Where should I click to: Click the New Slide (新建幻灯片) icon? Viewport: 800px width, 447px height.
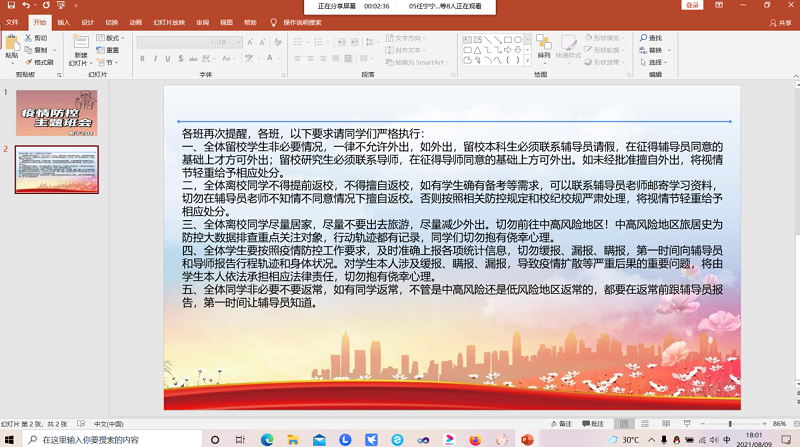point(80,43)
